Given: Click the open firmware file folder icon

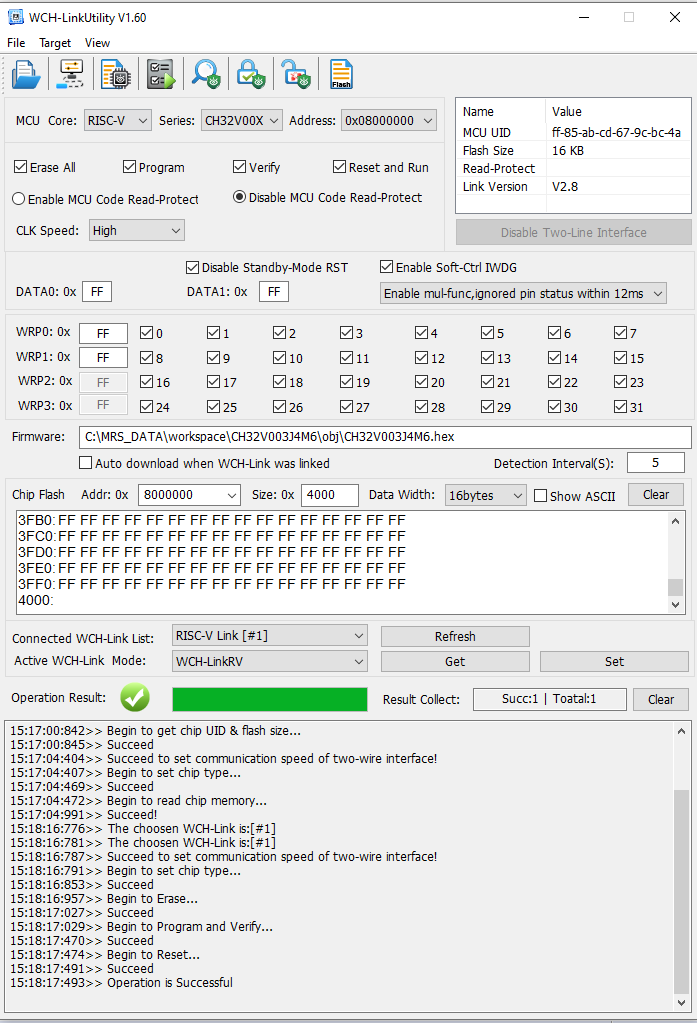Looking at the screenshot, I should [x=26, y=75].
